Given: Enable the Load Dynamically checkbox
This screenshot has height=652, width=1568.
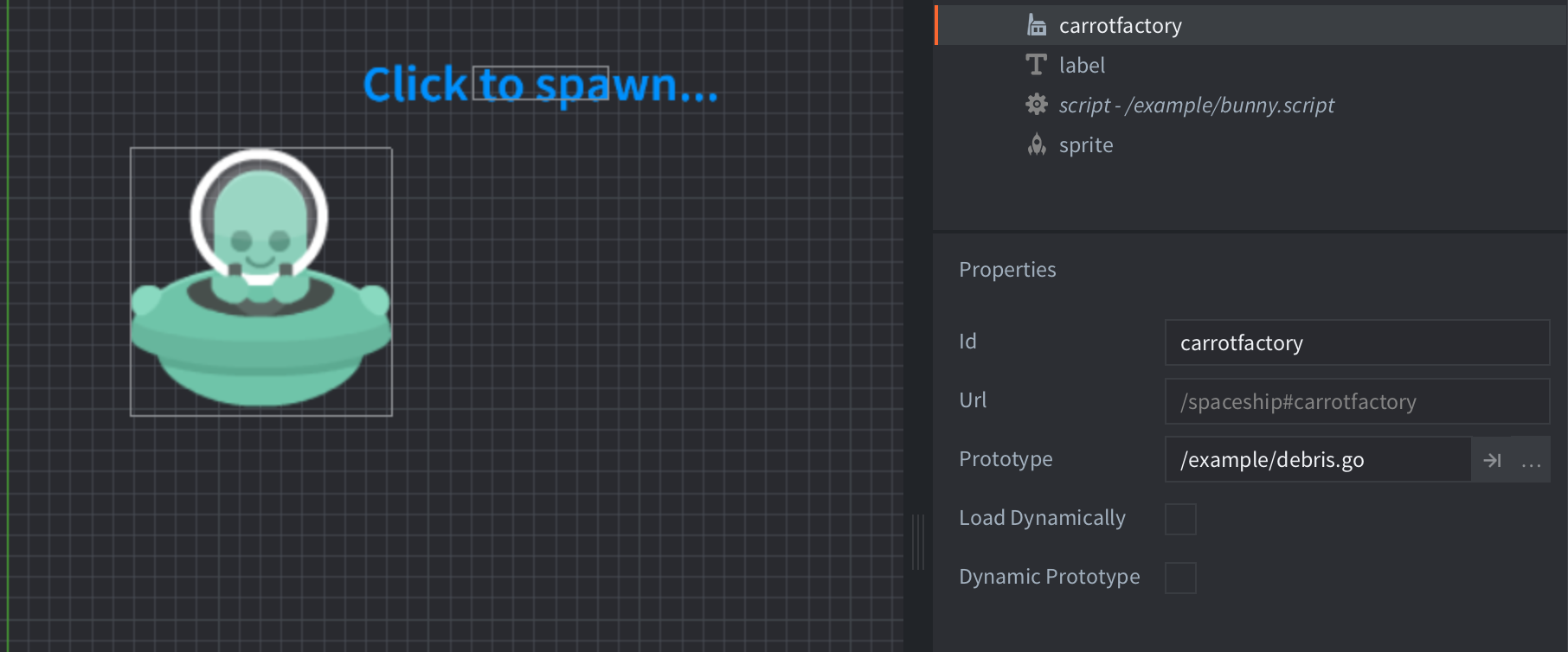Looking at the screenshot, I should coord(1180,519).
